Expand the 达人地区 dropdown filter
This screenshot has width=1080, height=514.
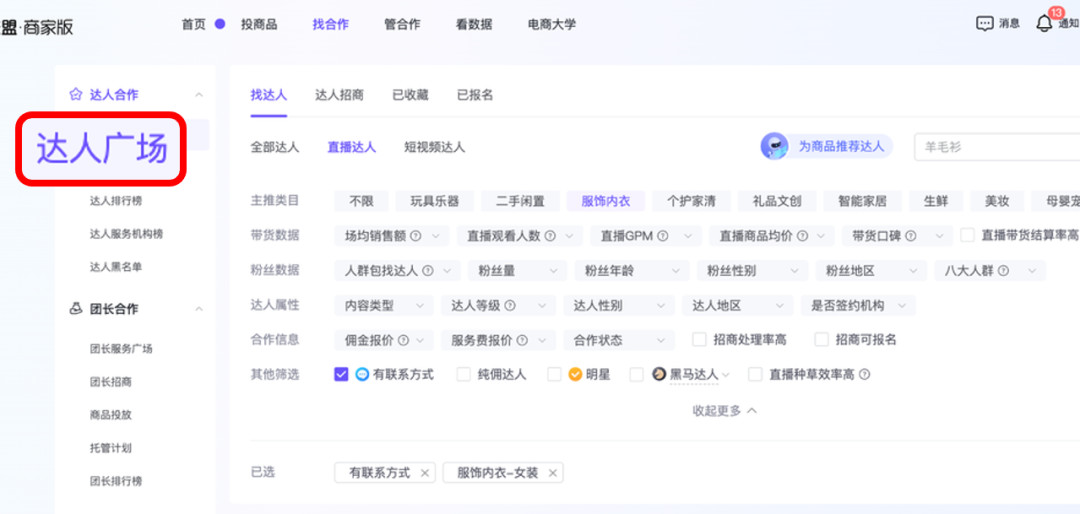(x=735, y=306)
